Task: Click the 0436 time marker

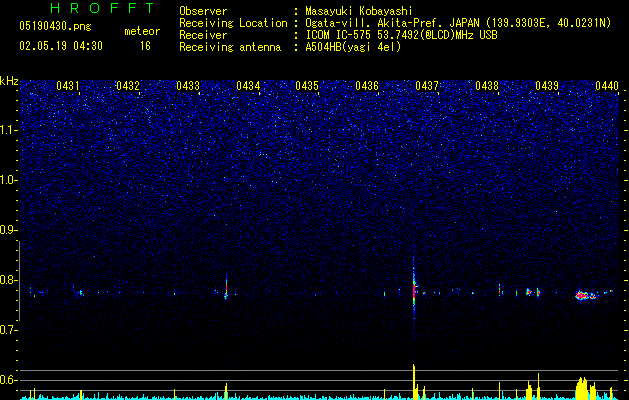Action: [367, 86]
